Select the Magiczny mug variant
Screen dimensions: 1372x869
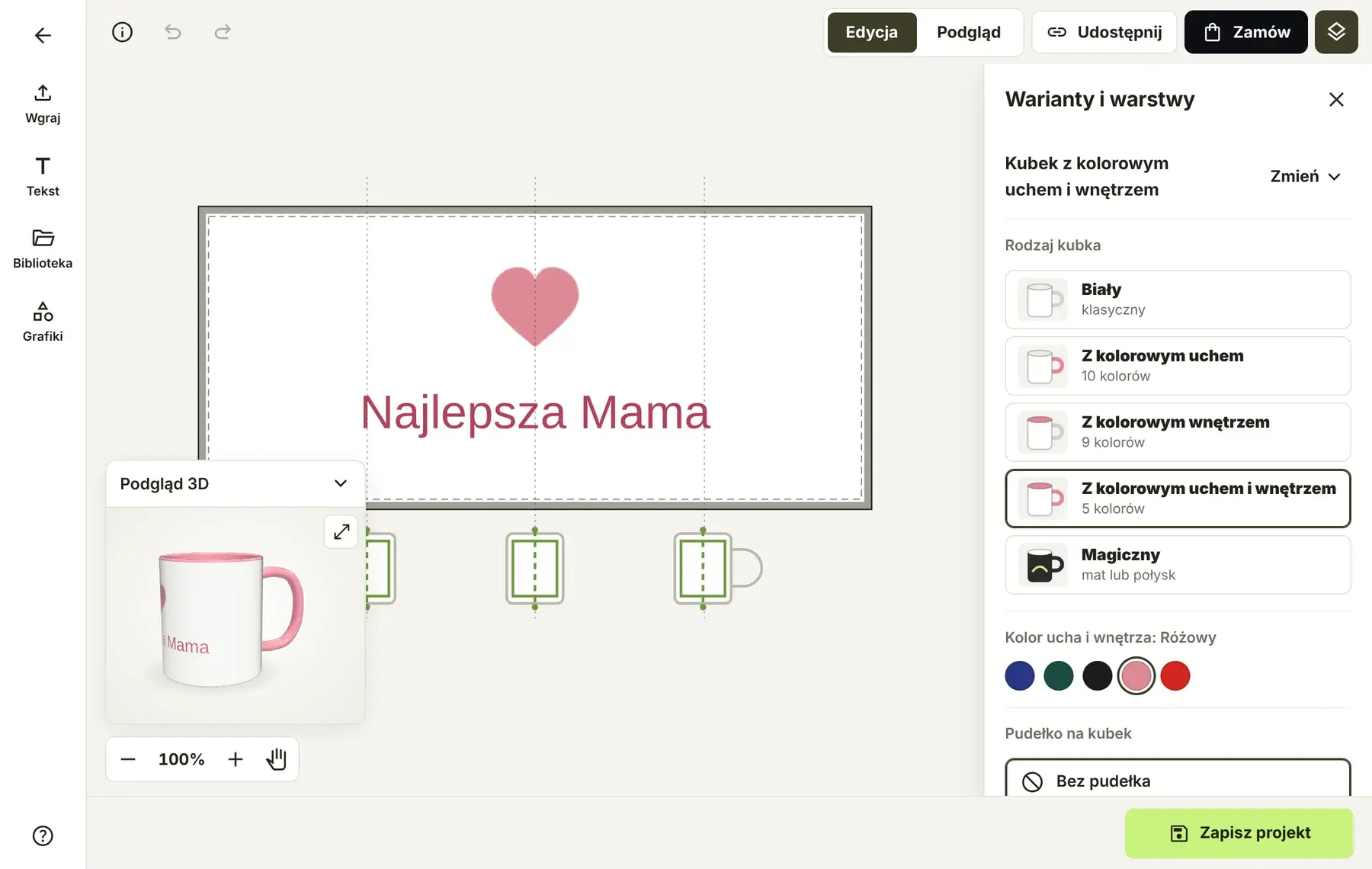(1178, 565)
